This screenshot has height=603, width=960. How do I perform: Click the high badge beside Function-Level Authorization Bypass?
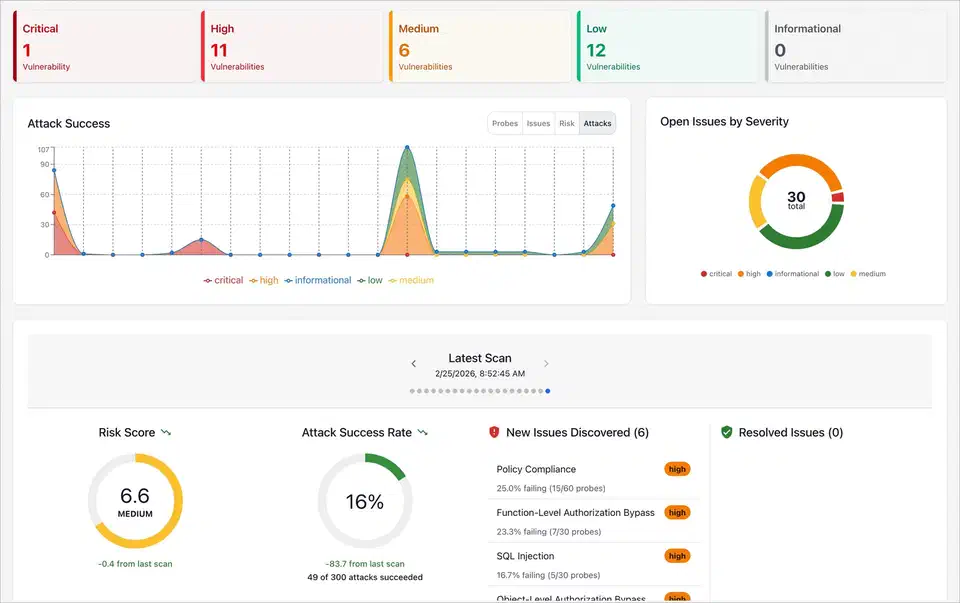[x=677, y=512]
